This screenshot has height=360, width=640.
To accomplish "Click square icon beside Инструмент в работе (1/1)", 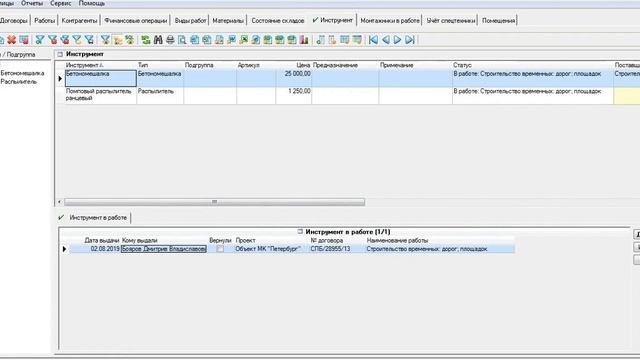I will coord(300,231).
